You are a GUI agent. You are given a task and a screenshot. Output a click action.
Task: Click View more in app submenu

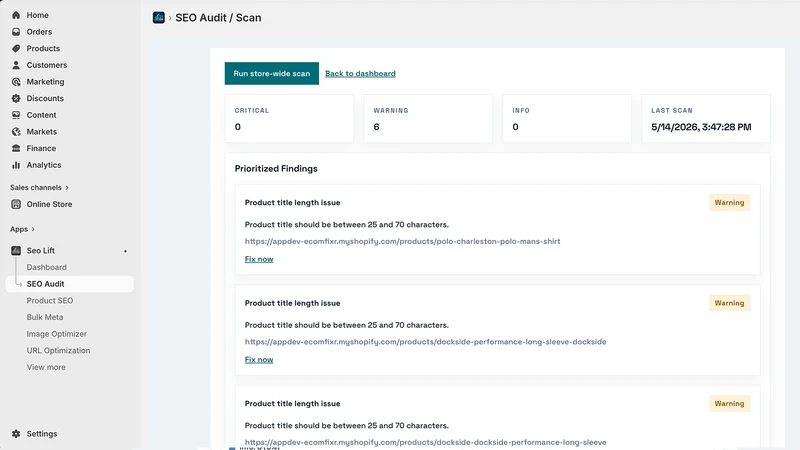click(x=46, y=367)
